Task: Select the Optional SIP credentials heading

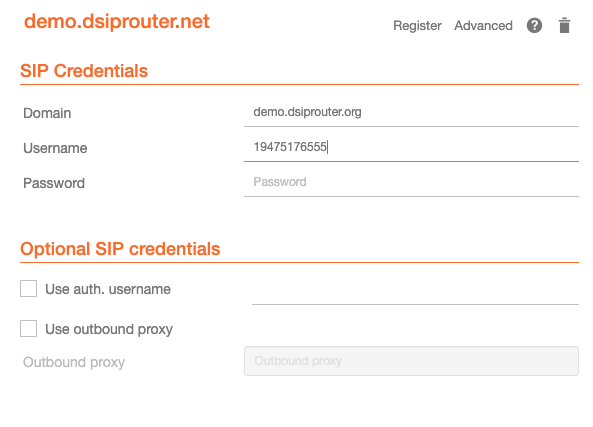Action: (120, 249)
